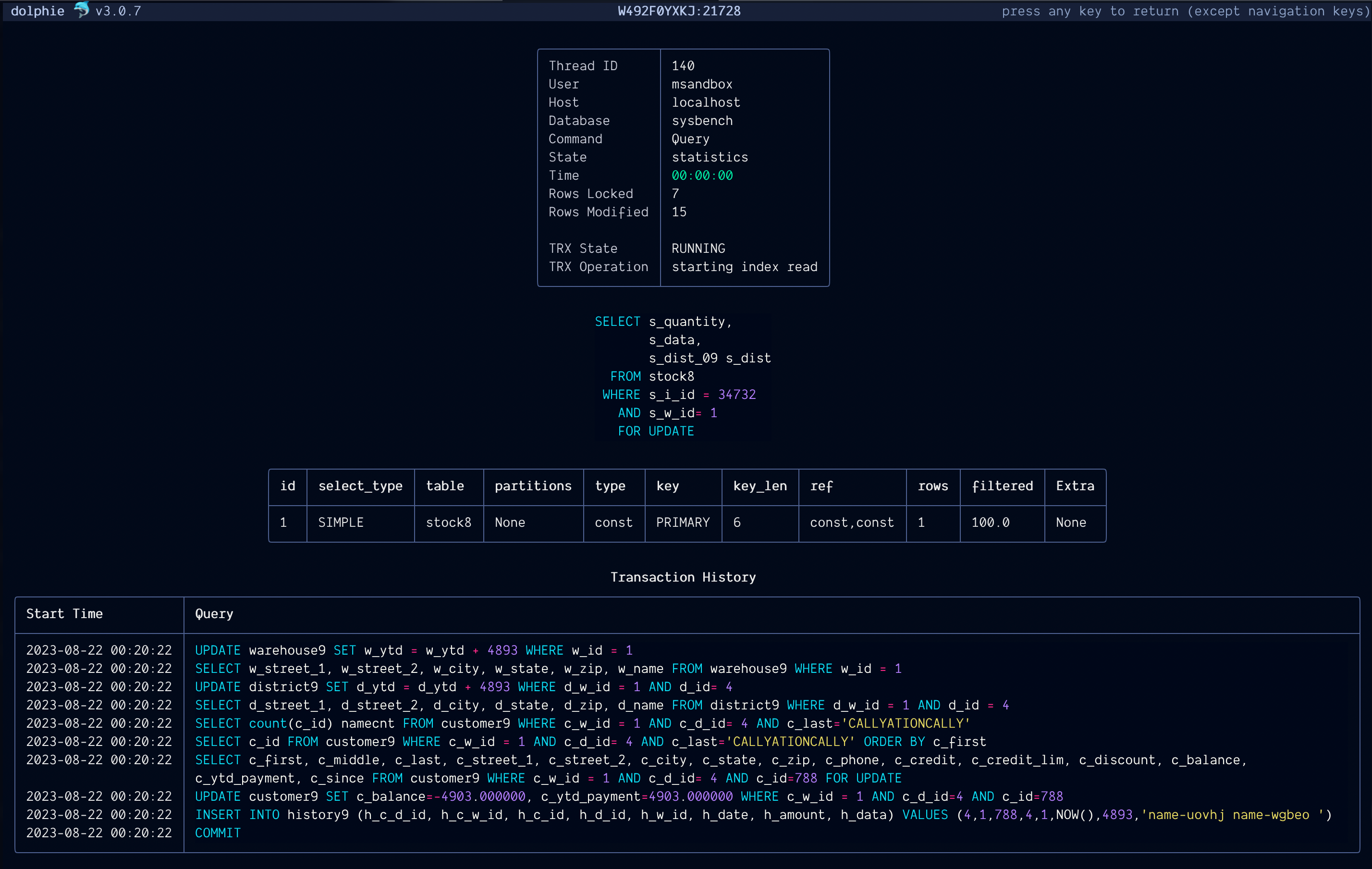Click the Query column header in Transaction History
This screenshot has height=869, width=1372.
pyautogui.click(x=213, y=614)
